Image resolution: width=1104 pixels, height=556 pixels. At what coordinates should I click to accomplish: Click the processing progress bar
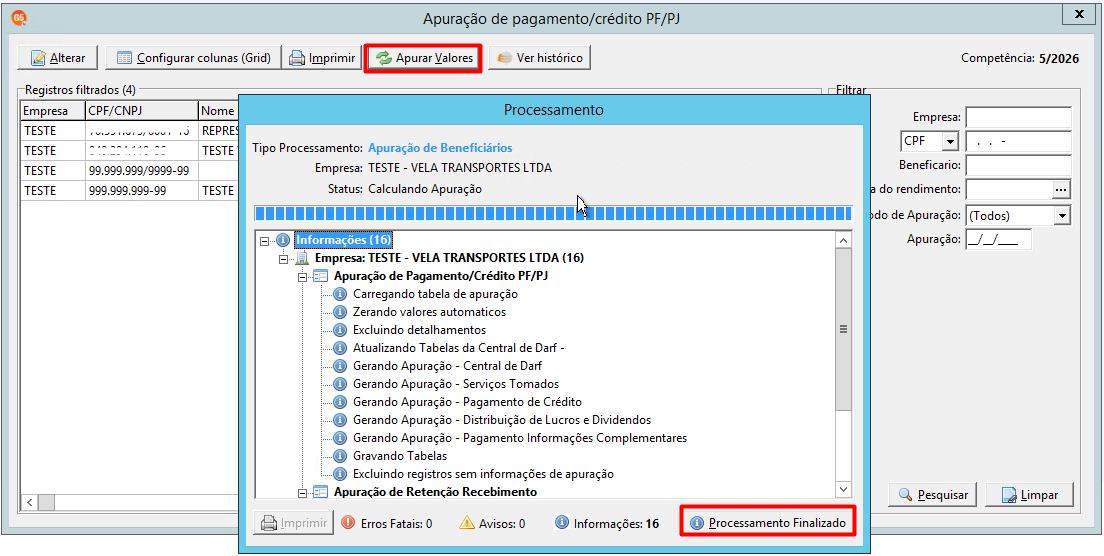point(553,214)
